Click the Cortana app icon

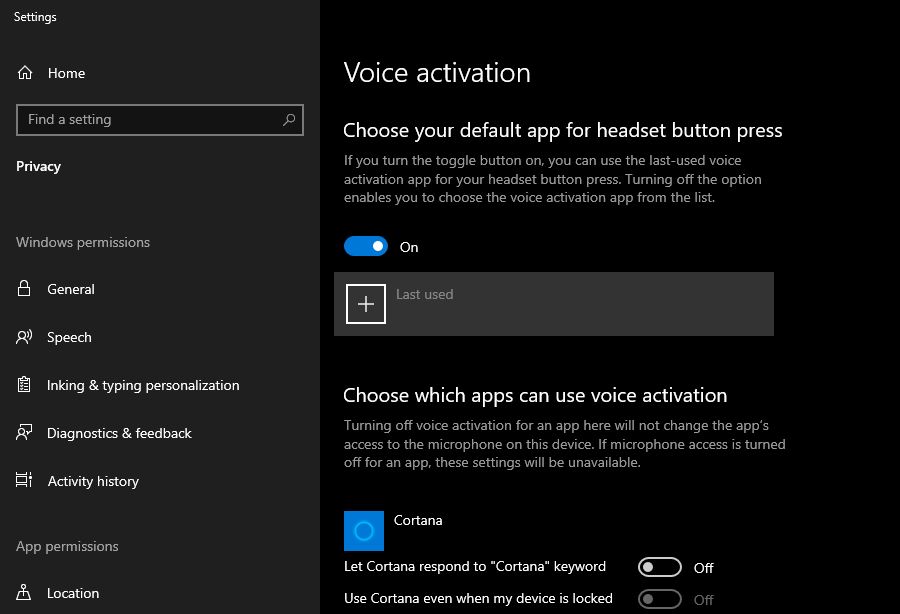click(x=364, y=531)
